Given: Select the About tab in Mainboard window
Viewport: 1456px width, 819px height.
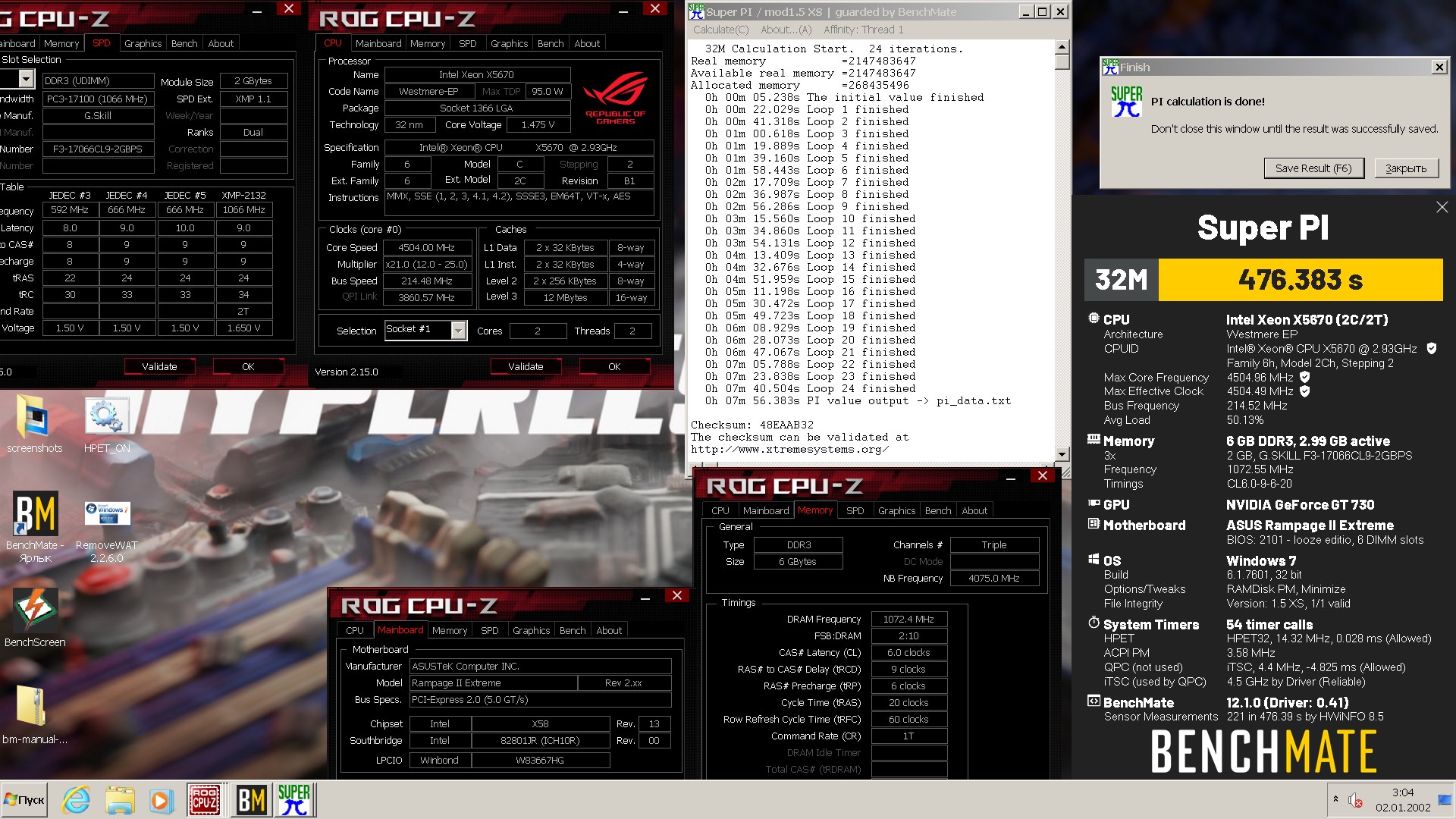Looking at the screenshot, I should (609, 630).
